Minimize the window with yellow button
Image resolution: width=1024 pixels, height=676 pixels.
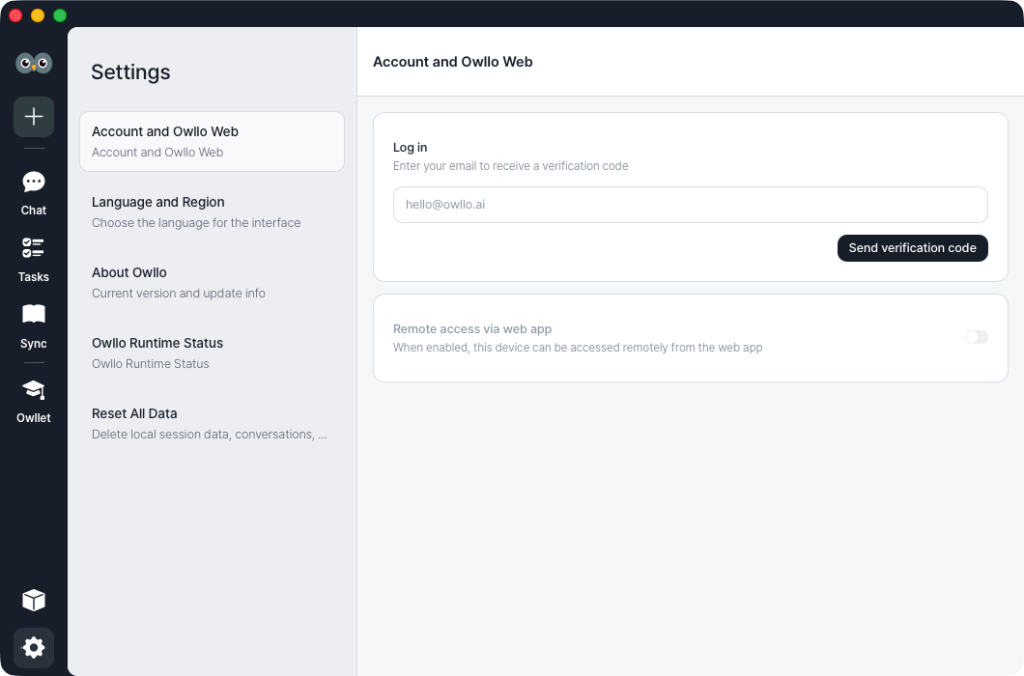(38, 15)
